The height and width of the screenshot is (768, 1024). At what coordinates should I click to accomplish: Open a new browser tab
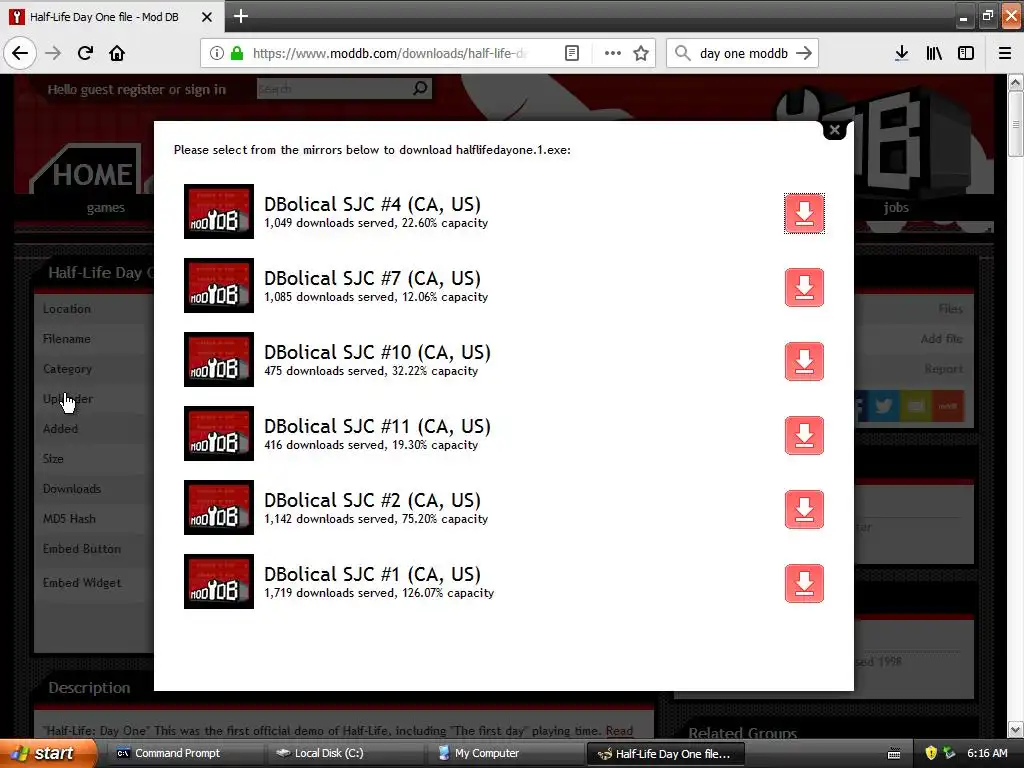pos(240,16)
